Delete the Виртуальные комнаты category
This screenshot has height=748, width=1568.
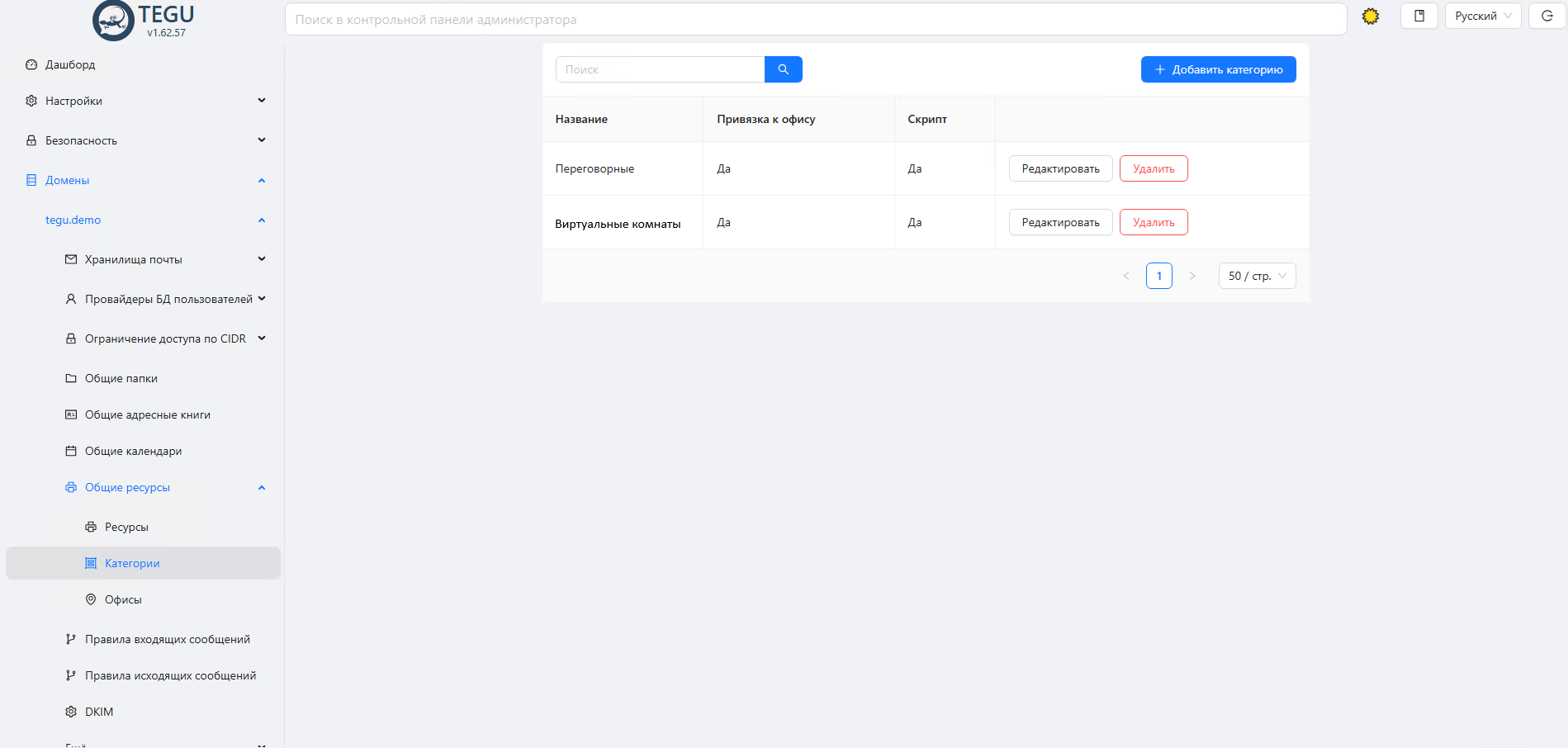[x=1153, y=222]
